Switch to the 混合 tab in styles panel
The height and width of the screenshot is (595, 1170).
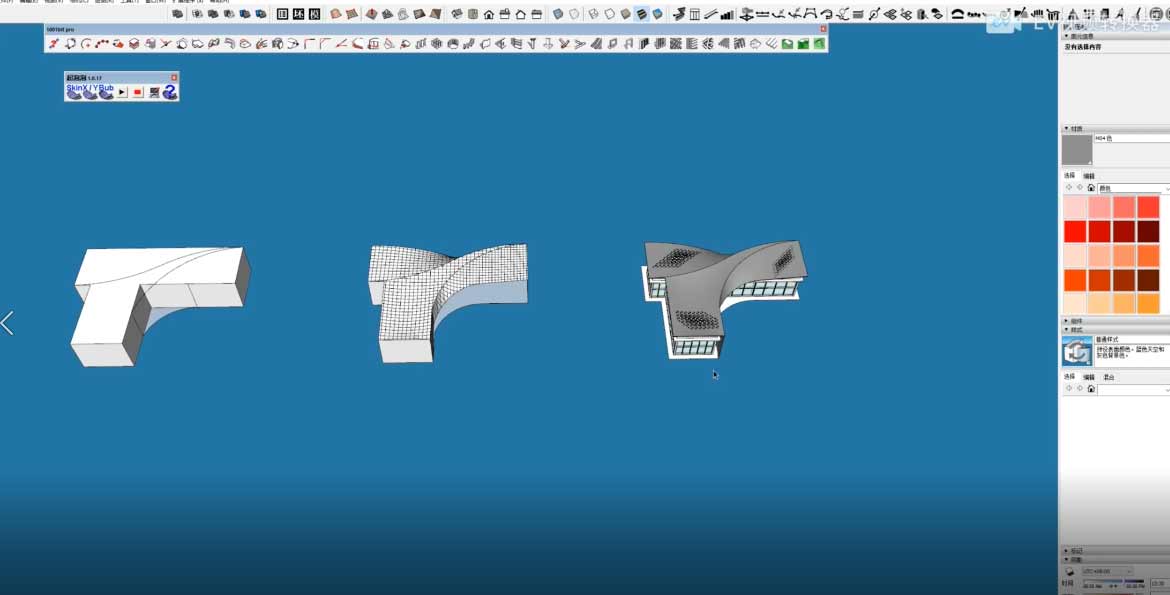pyautogui.click(x=1108, y=377)
